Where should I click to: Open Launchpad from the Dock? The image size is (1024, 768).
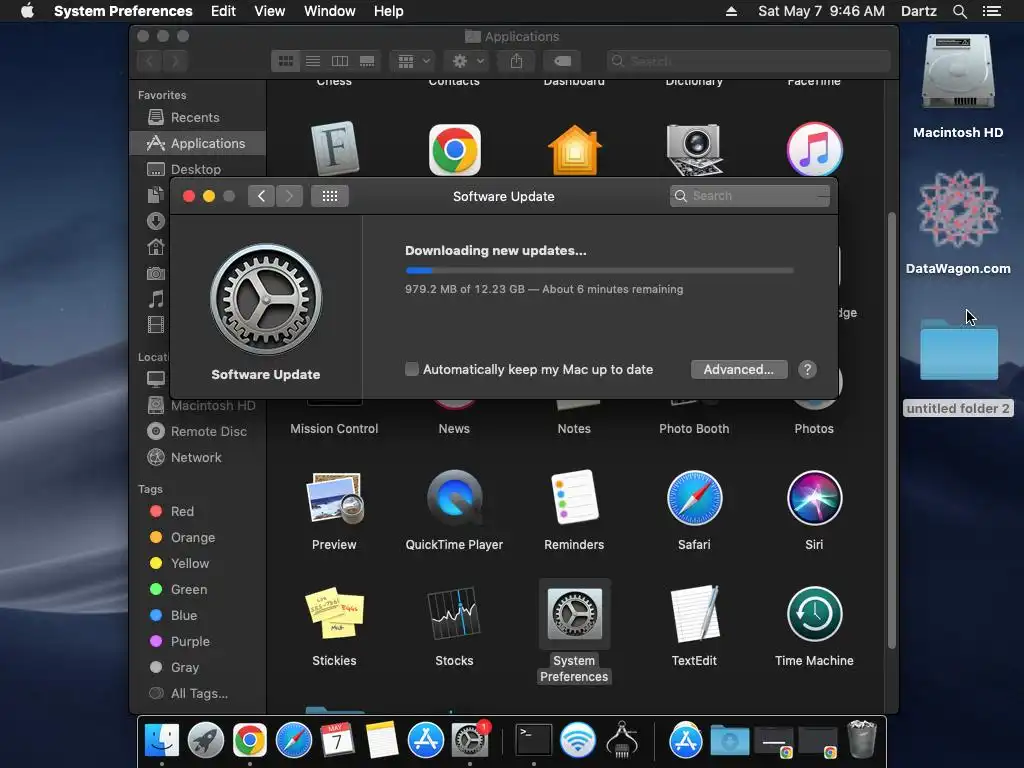coord(206,740)
